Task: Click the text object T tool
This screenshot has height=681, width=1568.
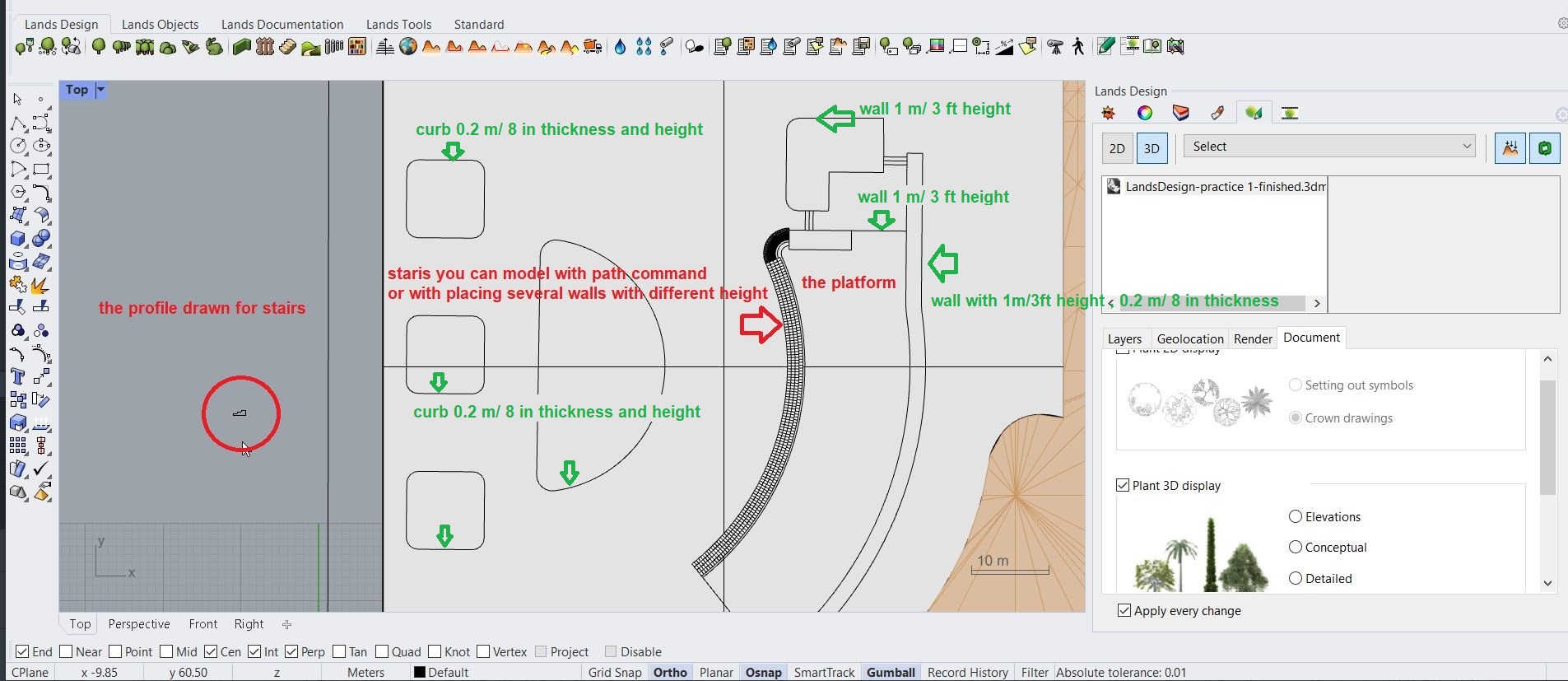Action: tap(17, 376)
